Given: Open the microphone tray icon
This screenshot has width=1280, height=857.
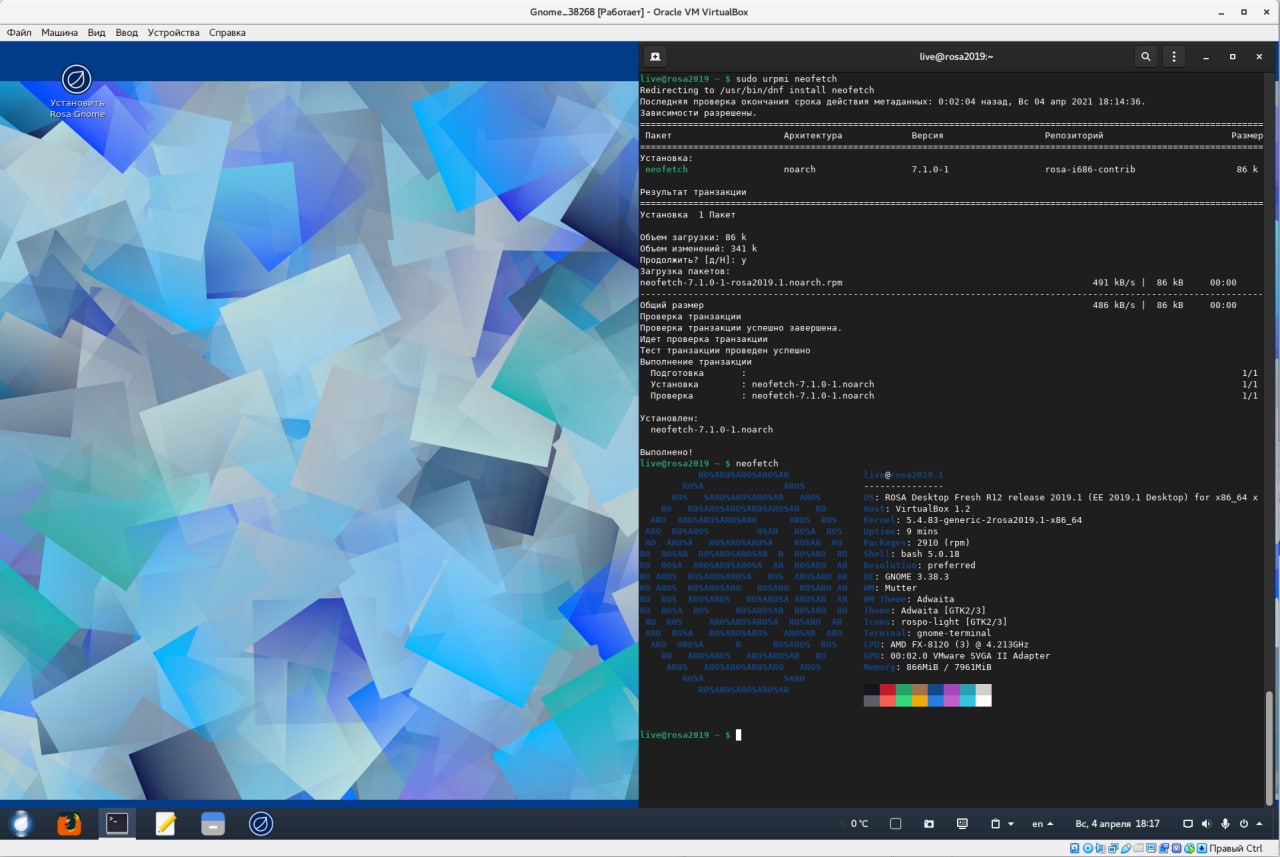Looking at the screenshot, I should click(1226, 824).
